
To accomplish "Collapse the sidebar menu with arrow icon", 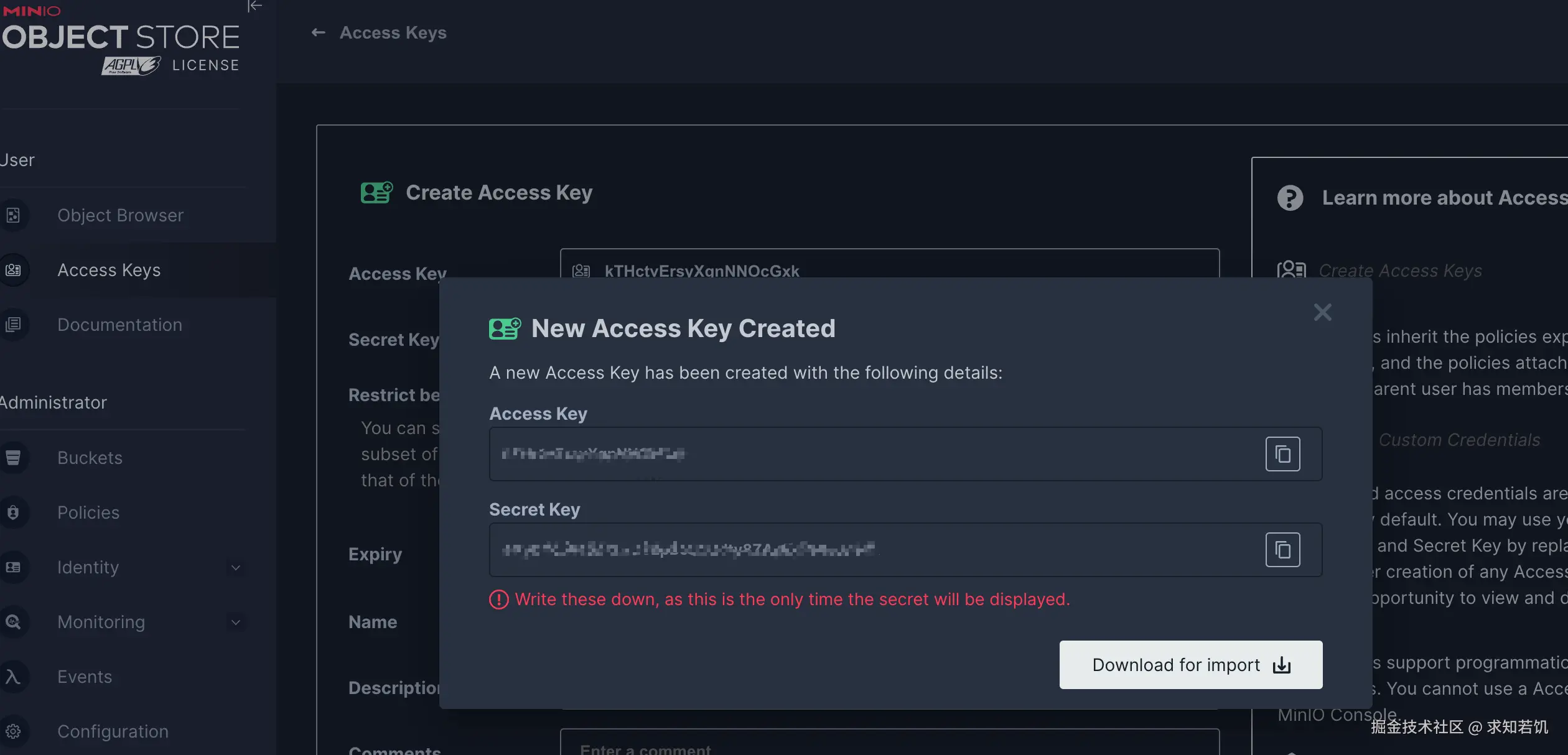I will click(254, 6).
